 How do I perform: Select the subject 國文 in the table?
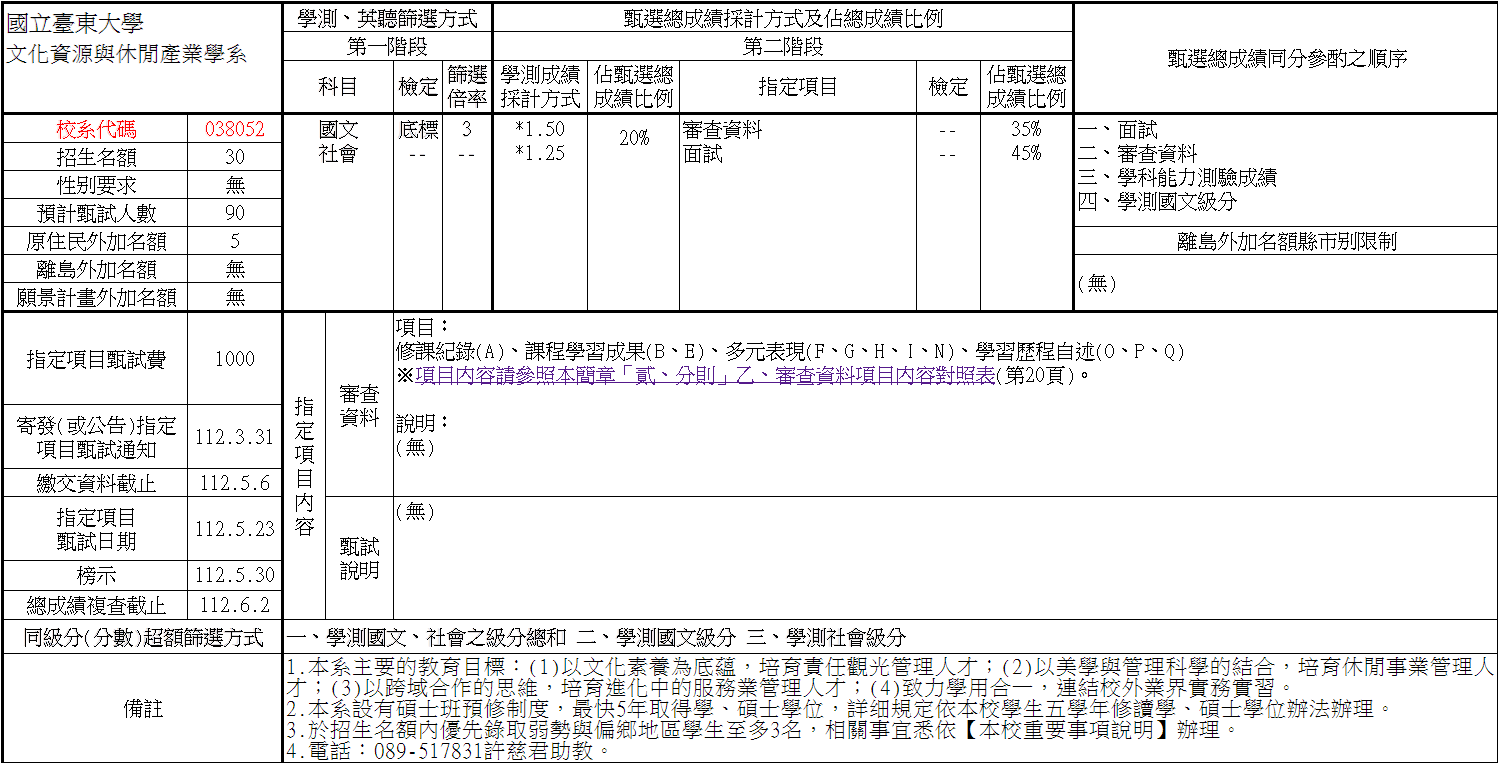coord(338,129)
